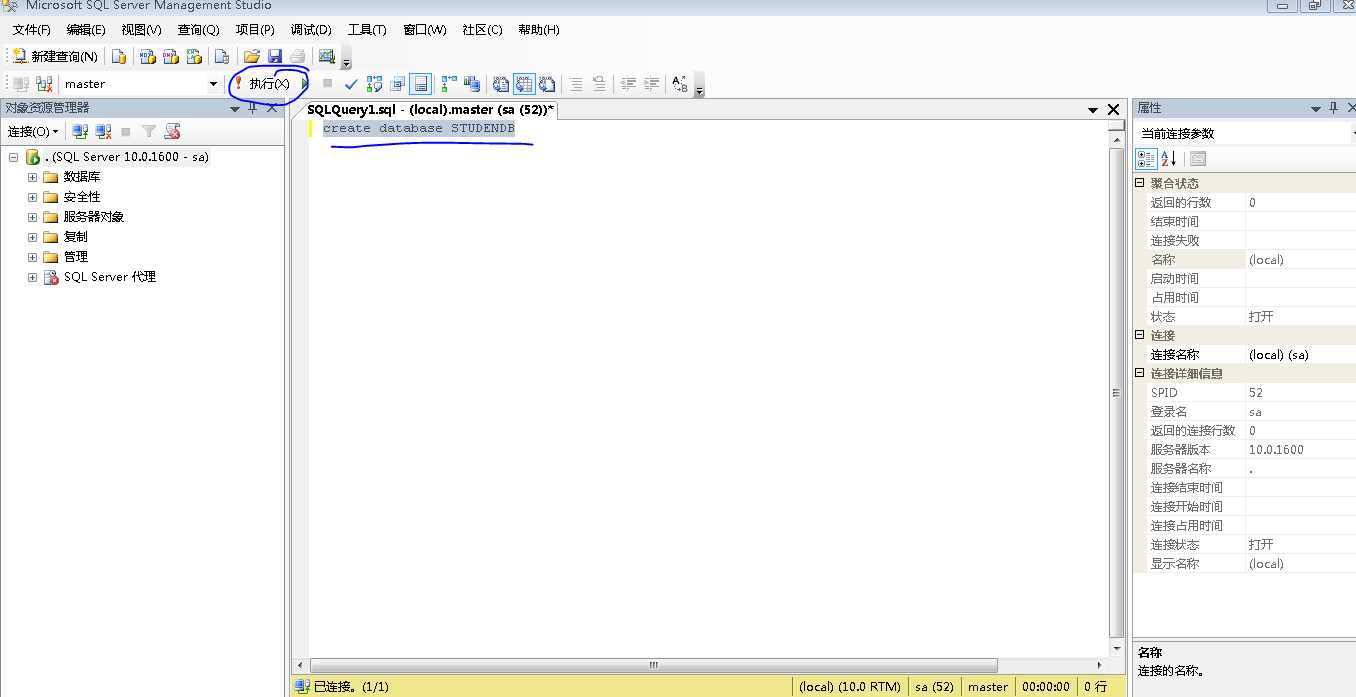The image size is (1356, 697).
Task: Click the Connect icon left of master dropdown
Action: pos(21,84)
